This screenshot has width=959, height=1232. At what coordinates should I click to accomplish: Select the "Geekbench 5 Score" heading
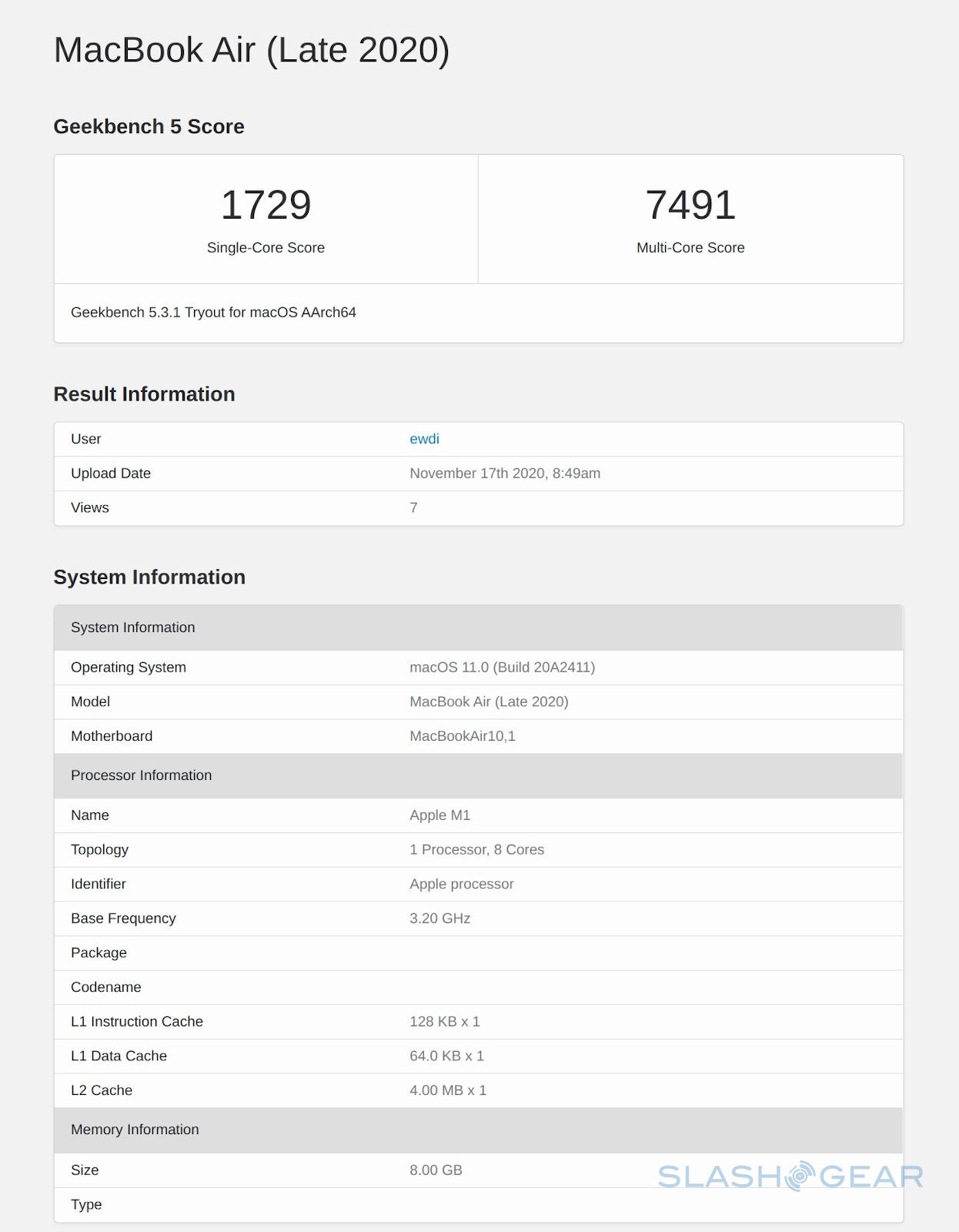[149, 126]
